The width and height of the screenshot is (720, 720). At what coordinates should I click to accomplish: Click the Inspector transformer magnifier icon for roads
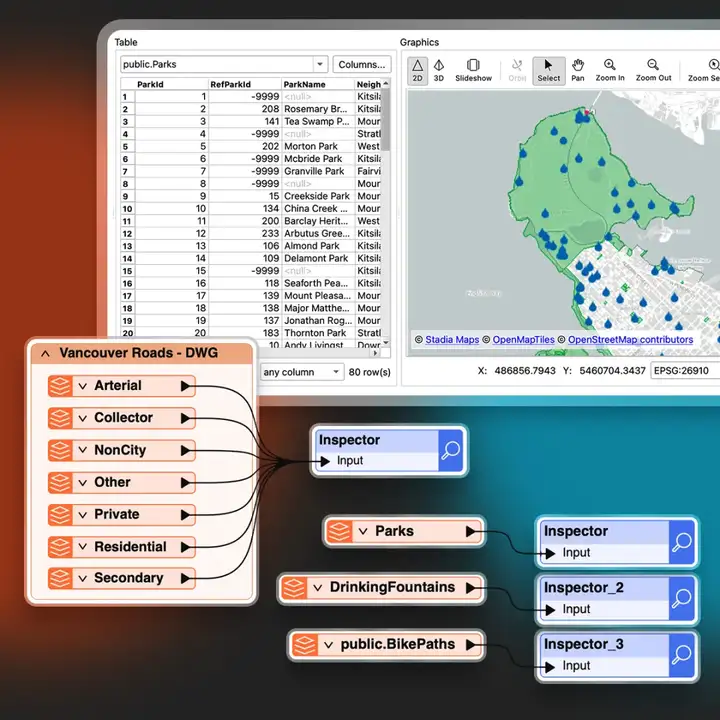450,450
